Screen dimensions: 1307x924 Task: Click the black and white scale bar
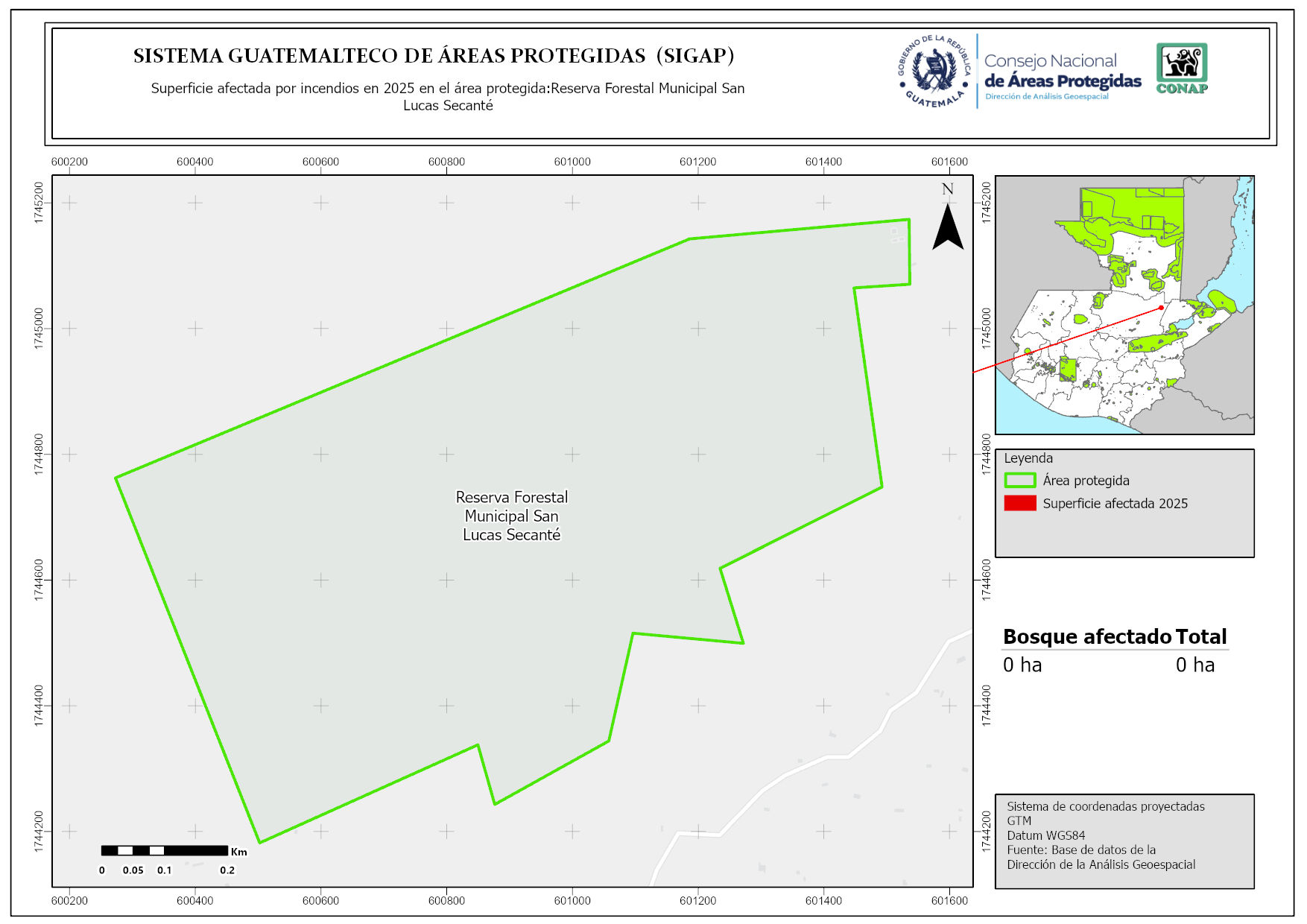[164, 850]
